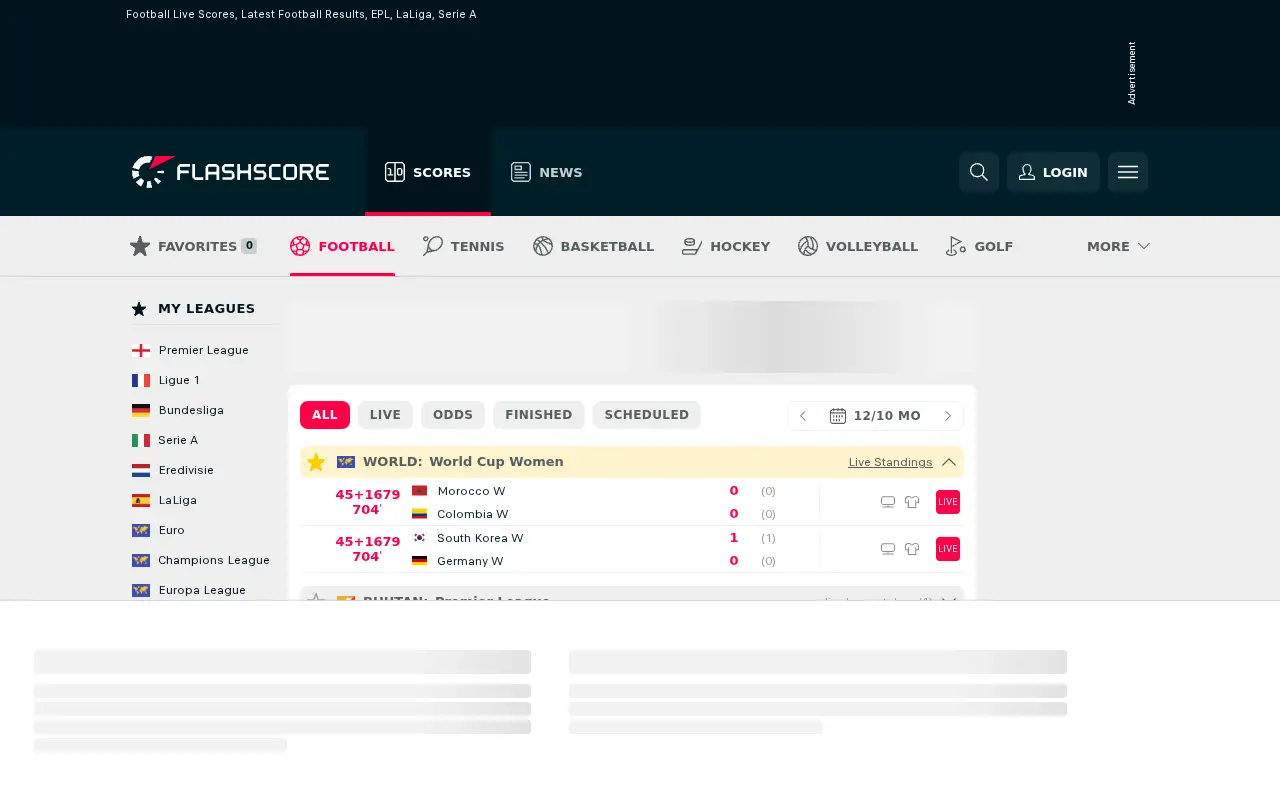1280x800 pixels.
Task: Click TV icon for Morocco W match
Action: [888, 502]
